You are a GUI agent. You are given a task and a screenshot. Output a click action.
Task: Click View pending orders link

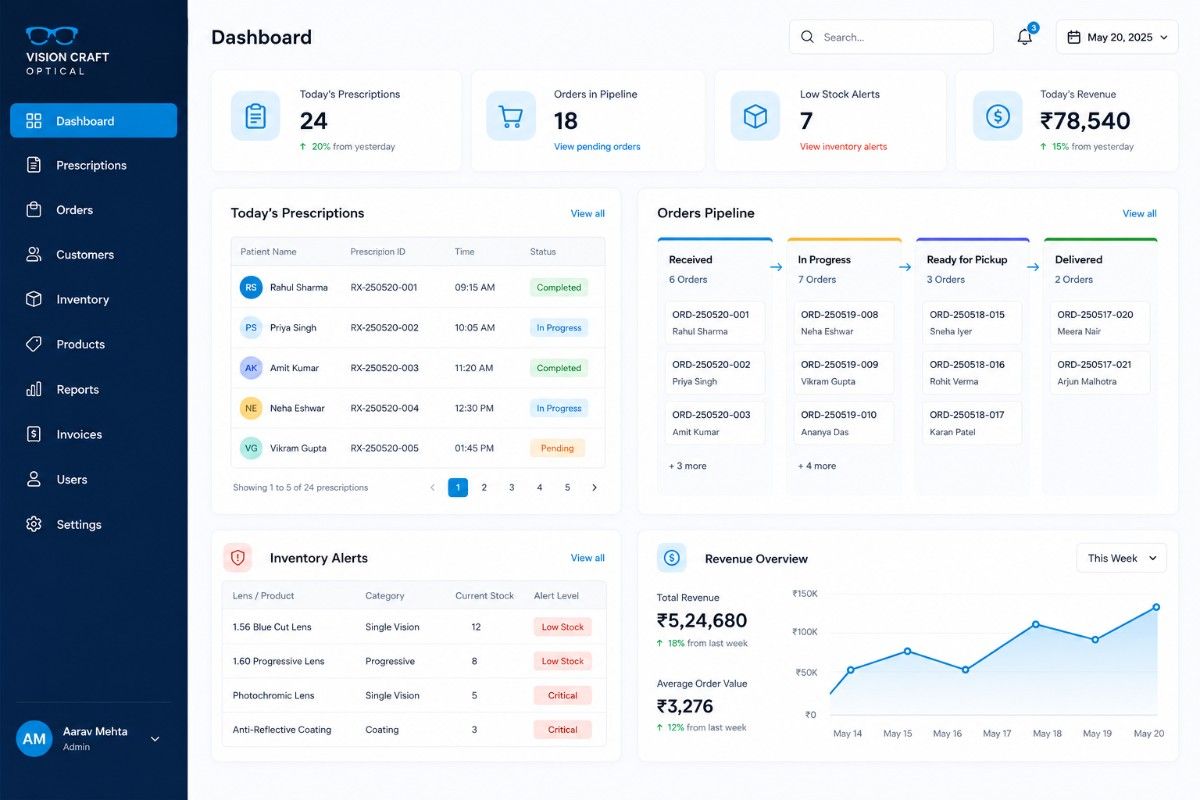597,147
